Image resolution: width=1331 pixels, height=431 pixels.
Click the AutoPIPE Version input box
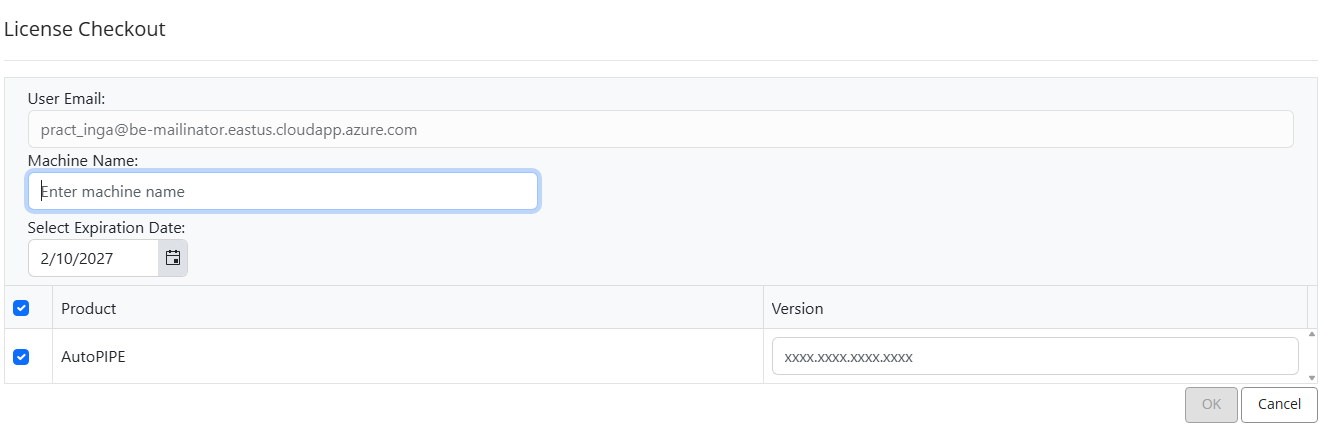(x=1034, y=356)
